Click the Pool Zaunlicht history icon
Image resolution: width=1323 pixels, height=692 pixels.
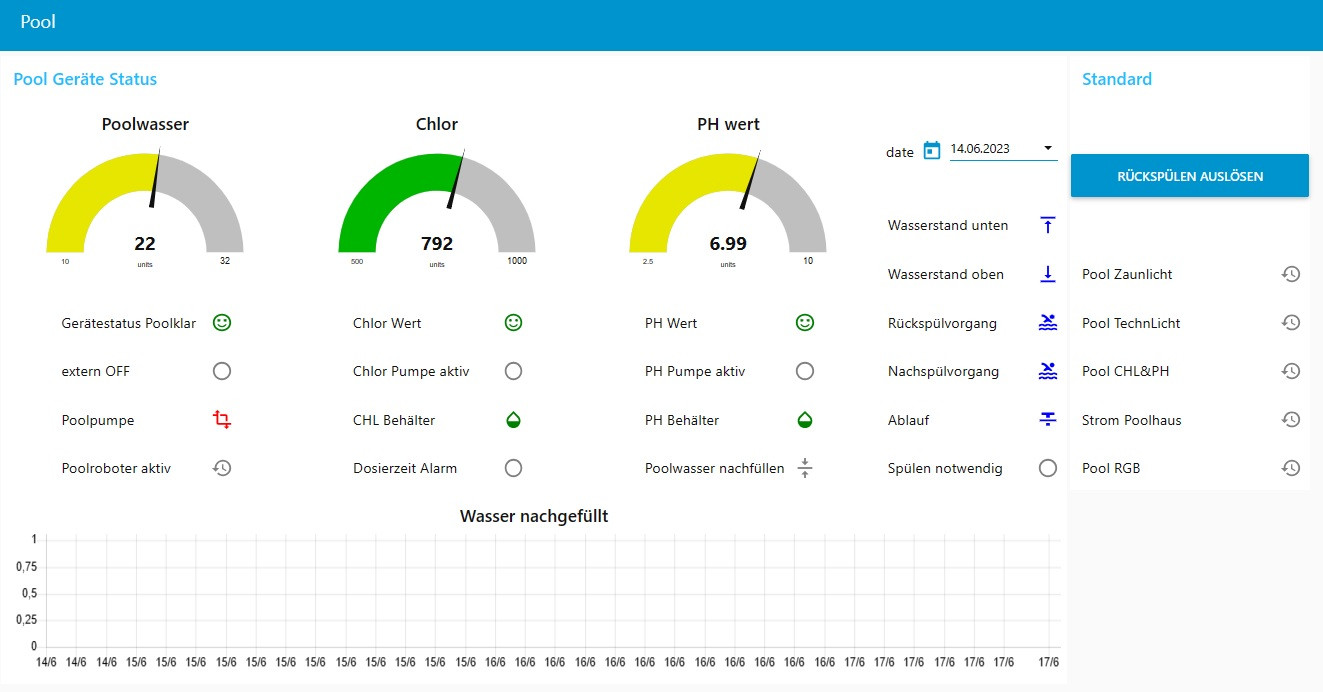(1291, 274)
